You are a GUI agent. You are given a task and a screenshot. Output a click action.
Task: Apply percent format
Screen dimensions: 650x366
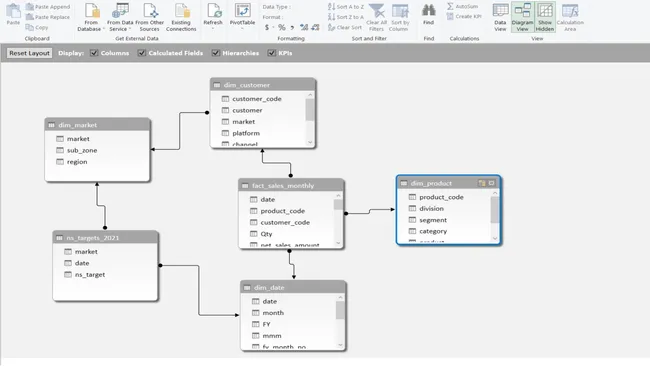[282, 27]
